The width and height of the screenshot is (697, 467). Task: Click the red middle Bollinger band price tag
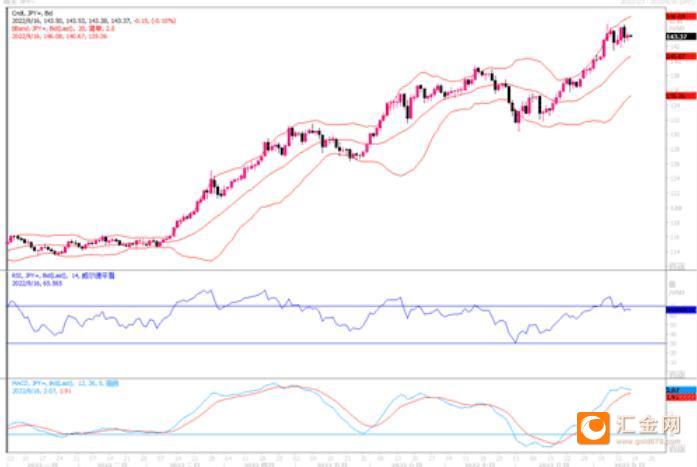point(681,56)
